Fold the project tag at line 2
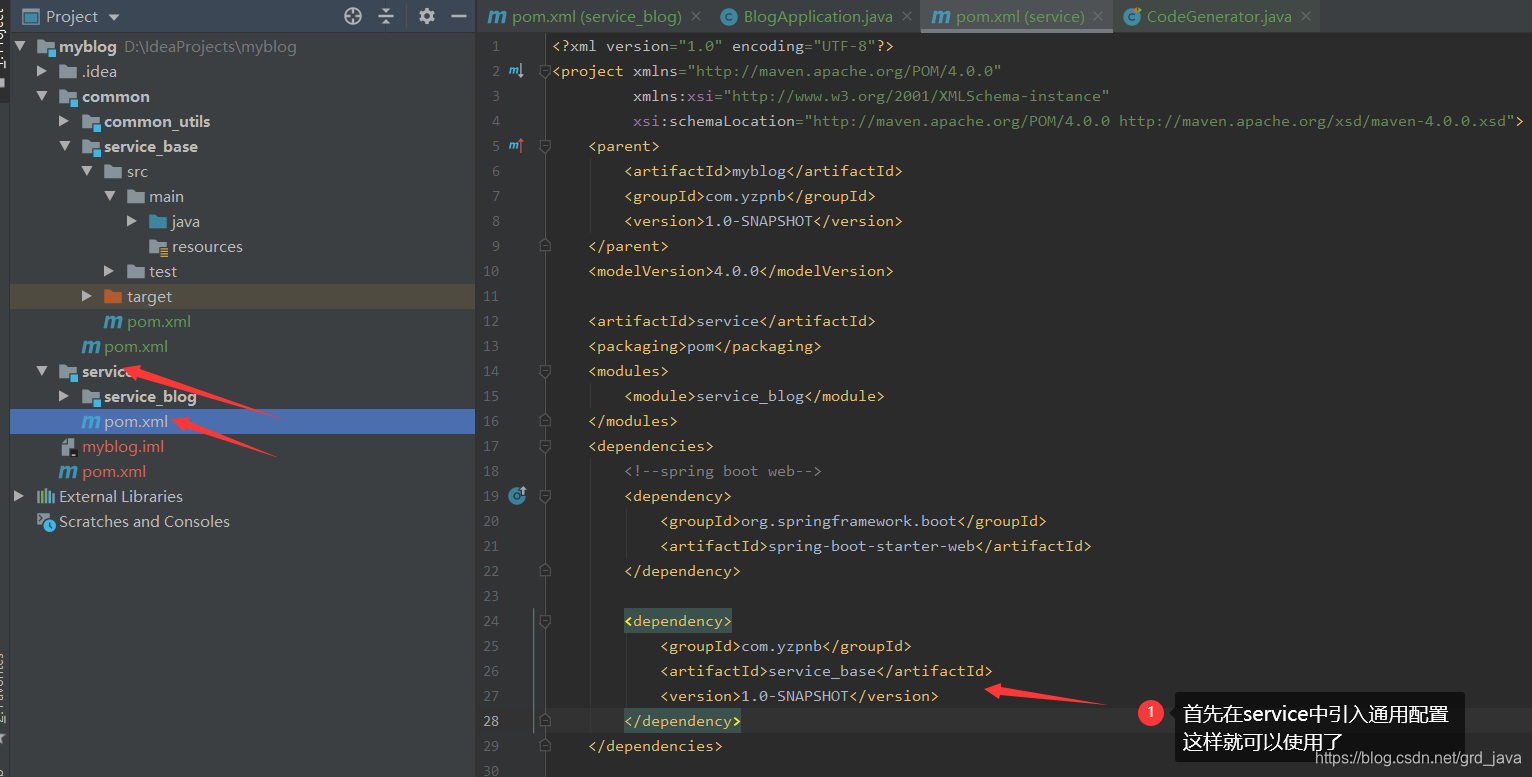 tap(545, 71)
